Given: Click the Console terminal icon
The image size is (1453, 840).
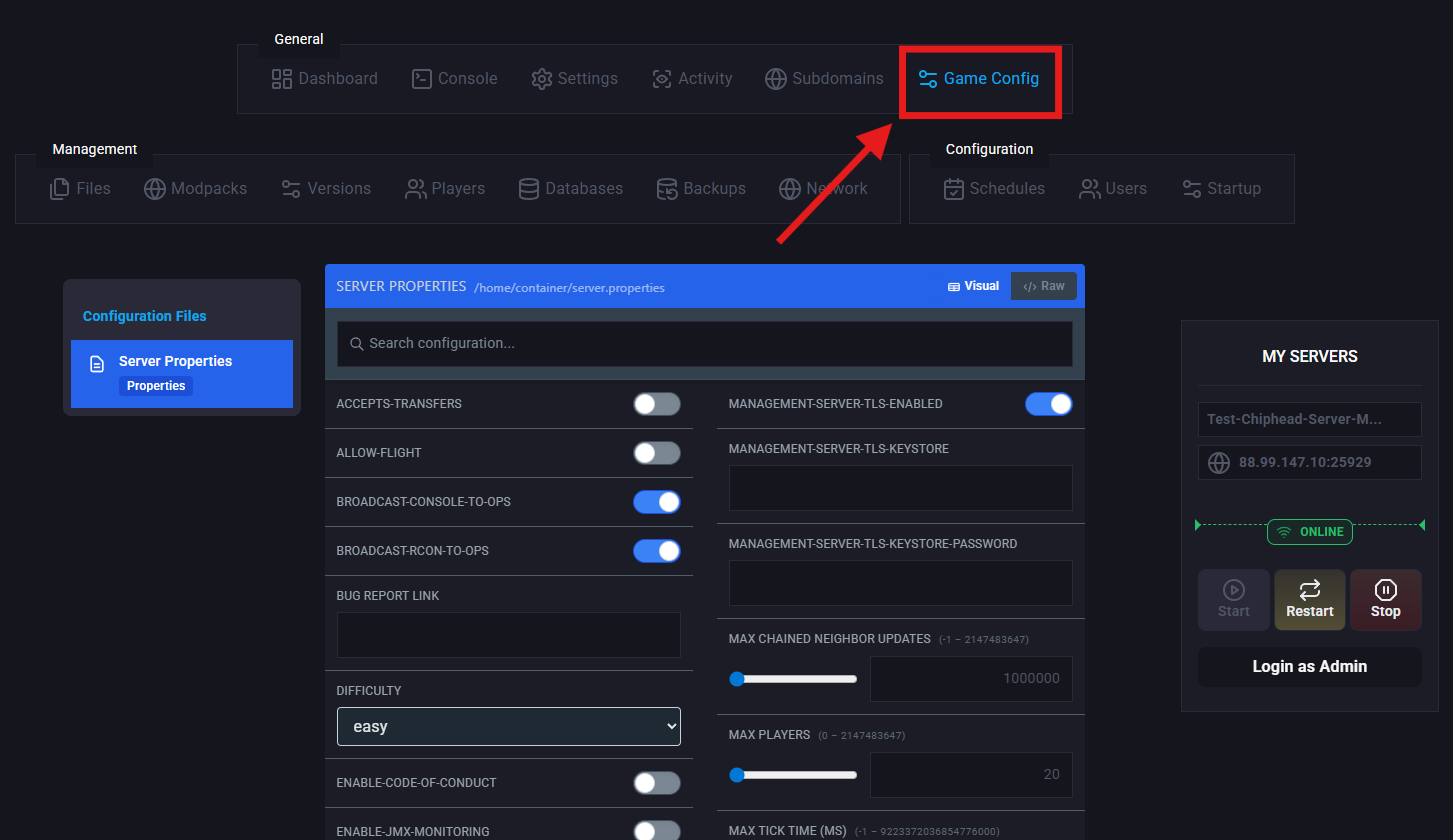Looking at the screenshot, I should pos(422,79).
